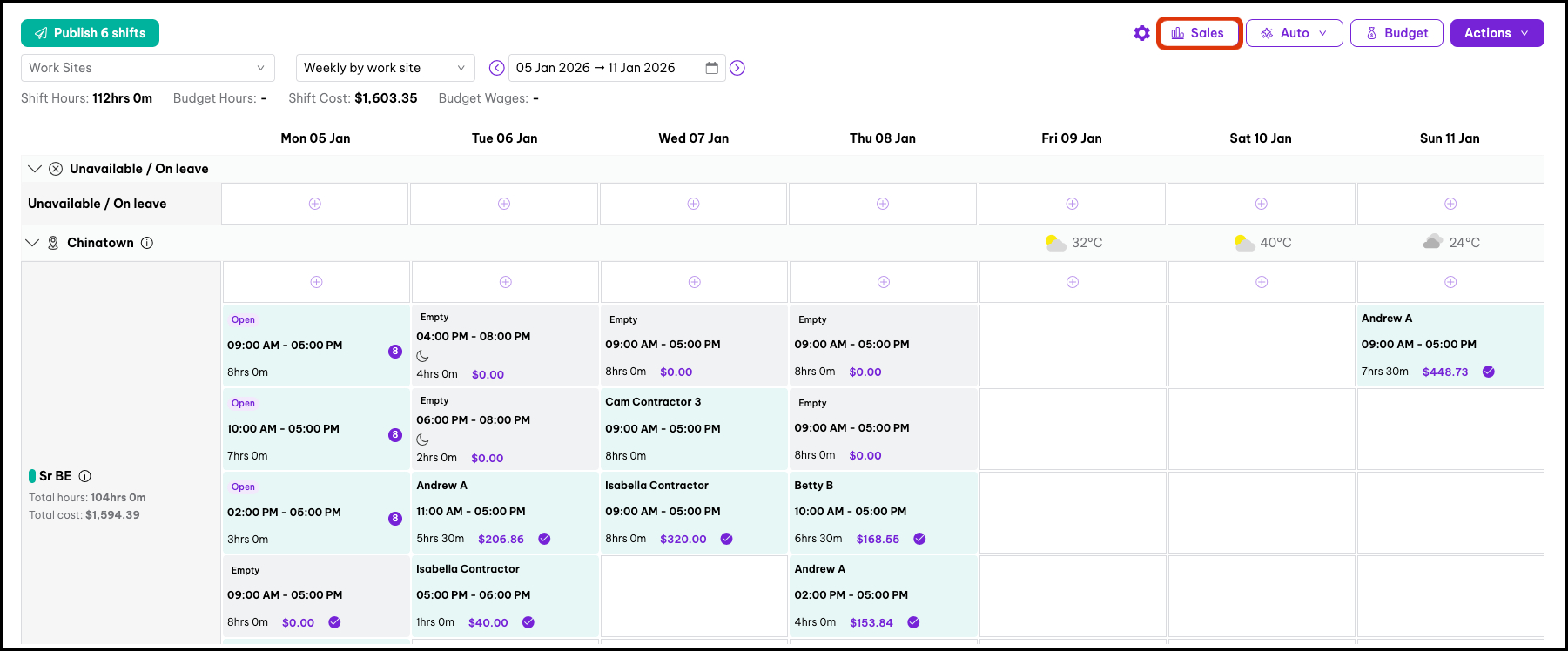Click the Sr BE info icon

pos(85,476)
